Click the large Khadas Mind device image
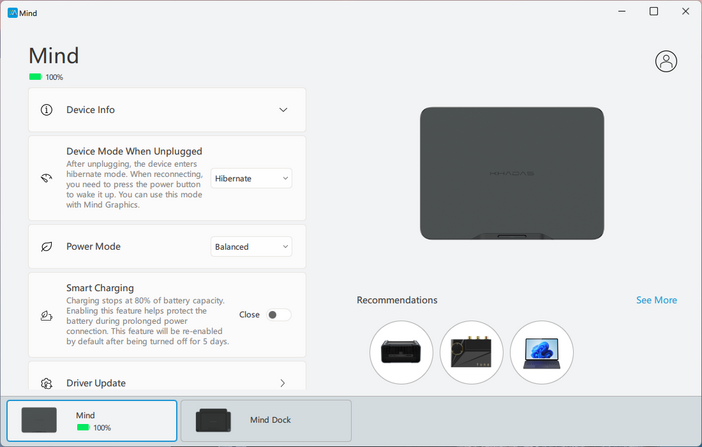This screenshot has width=702, height=447. (512, 173)
